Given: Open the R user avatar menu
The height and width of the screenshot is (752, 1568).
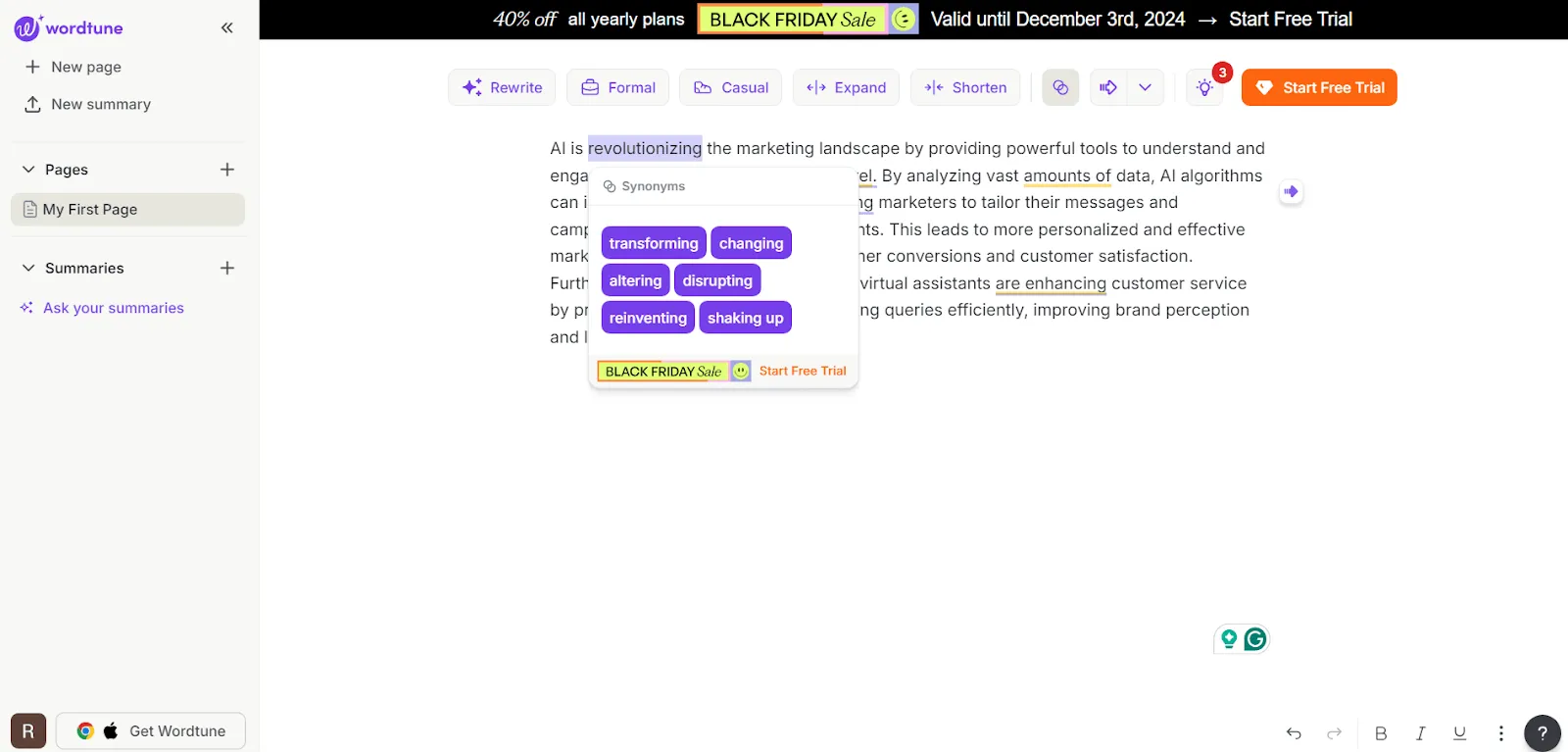Looking at the screenshot, I should tap(28, 730).
